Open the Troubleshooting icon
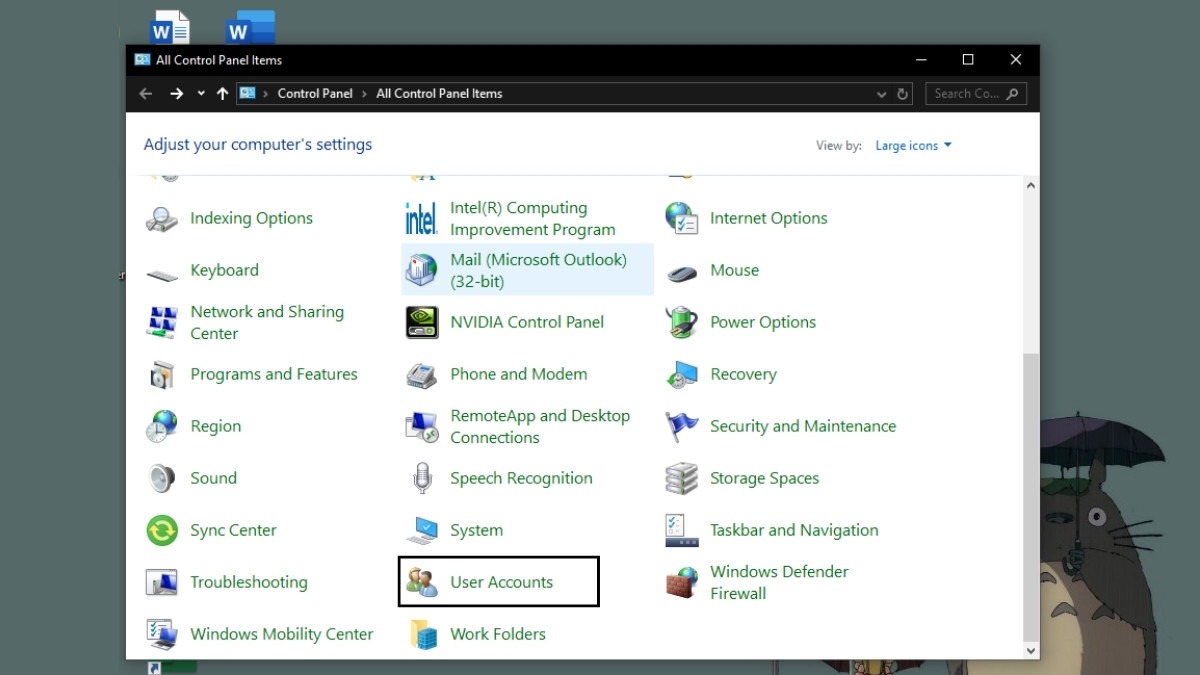The width and height of the screenshot is (1200, 675). coord(162,583)
